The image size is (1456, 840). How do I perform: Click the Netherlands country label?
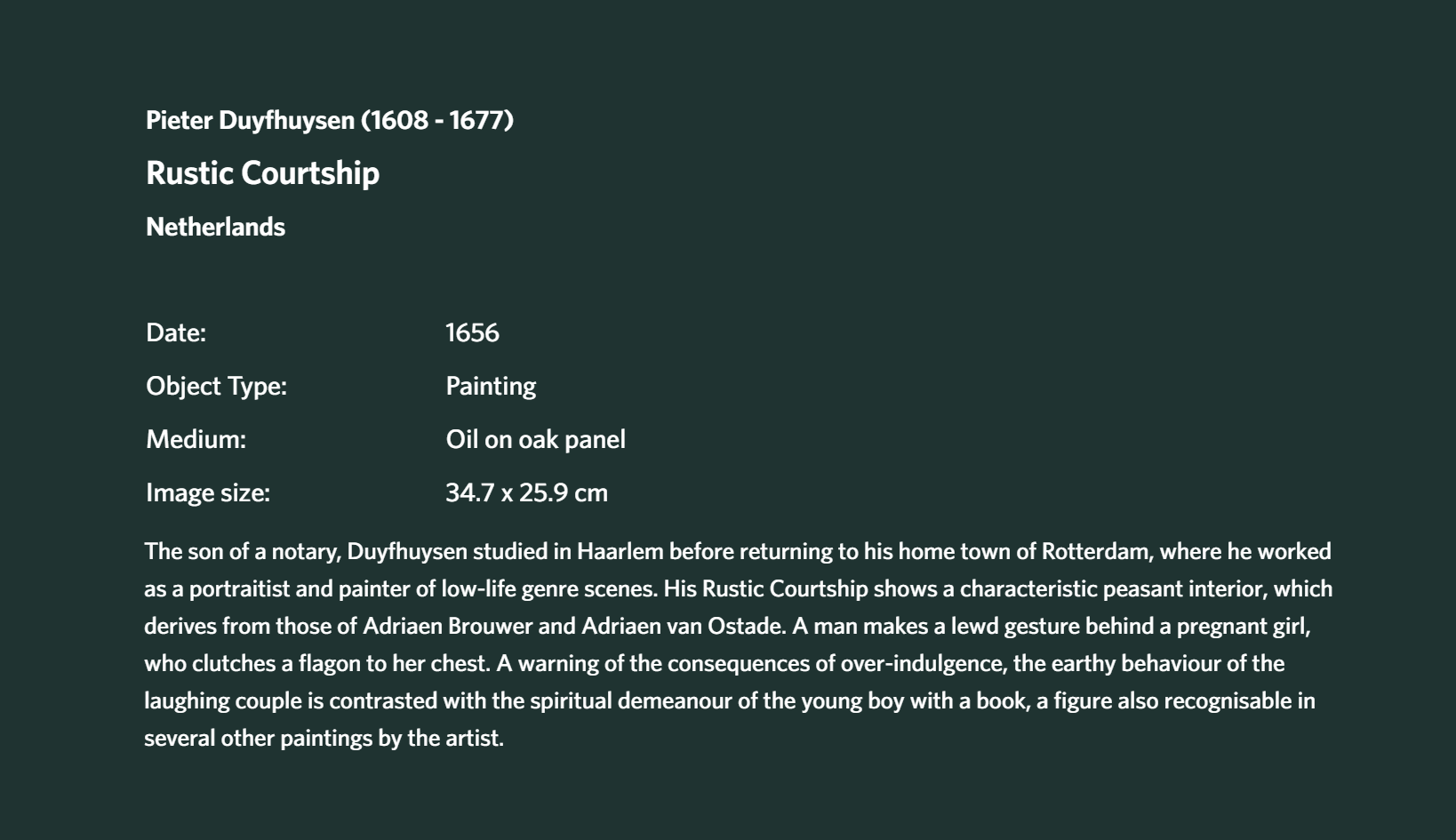pyautogui.click(x=215, y=227)
